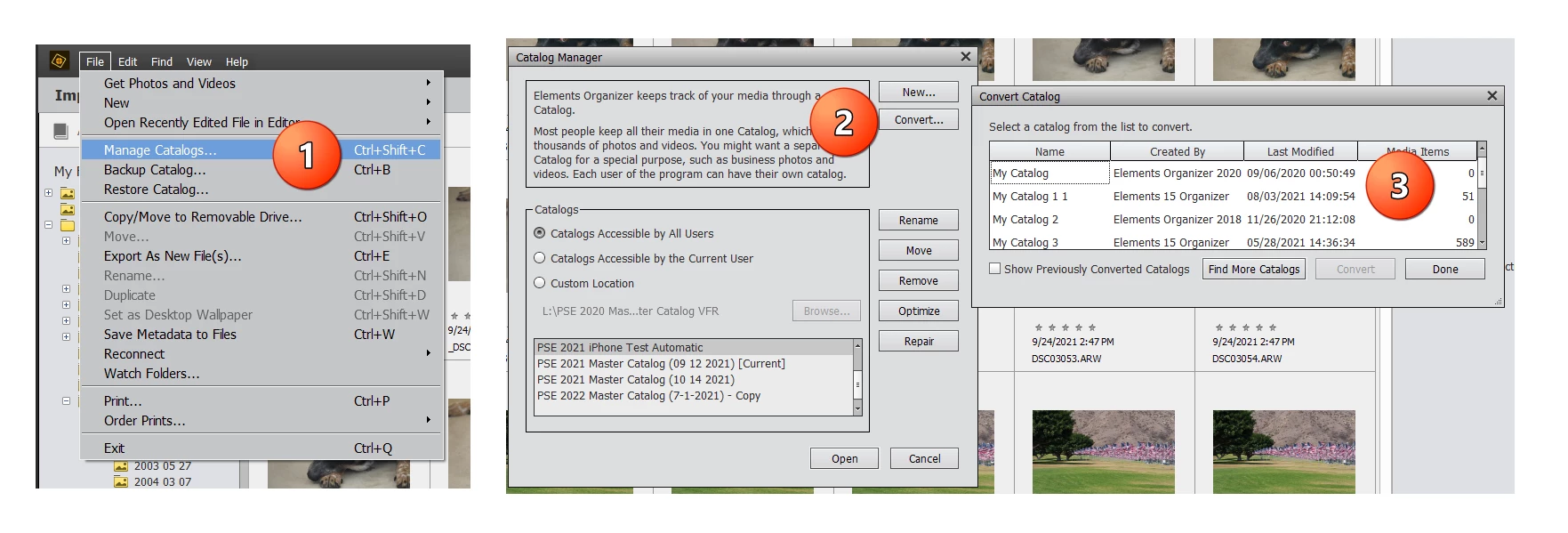Expand Open Recently Edited File submenu arrow
This screenshot has height=533, width=1568.
pos(428,122)
